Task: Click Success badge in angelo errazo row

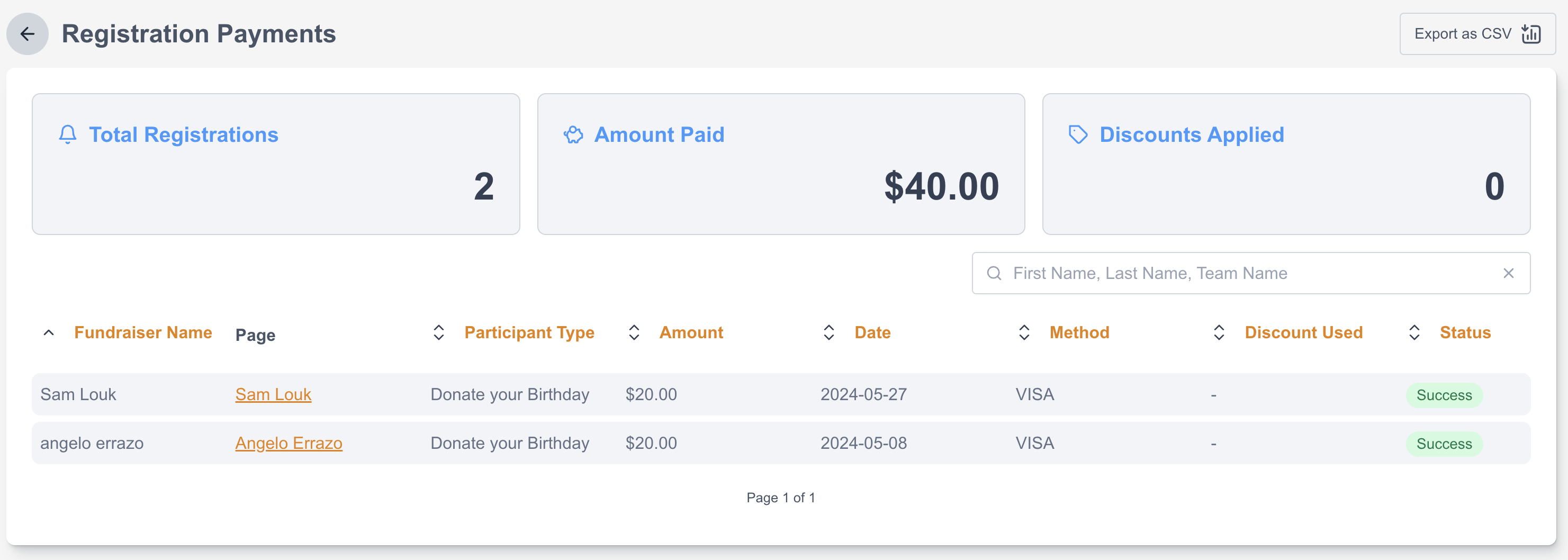Action: [1443, 444]
